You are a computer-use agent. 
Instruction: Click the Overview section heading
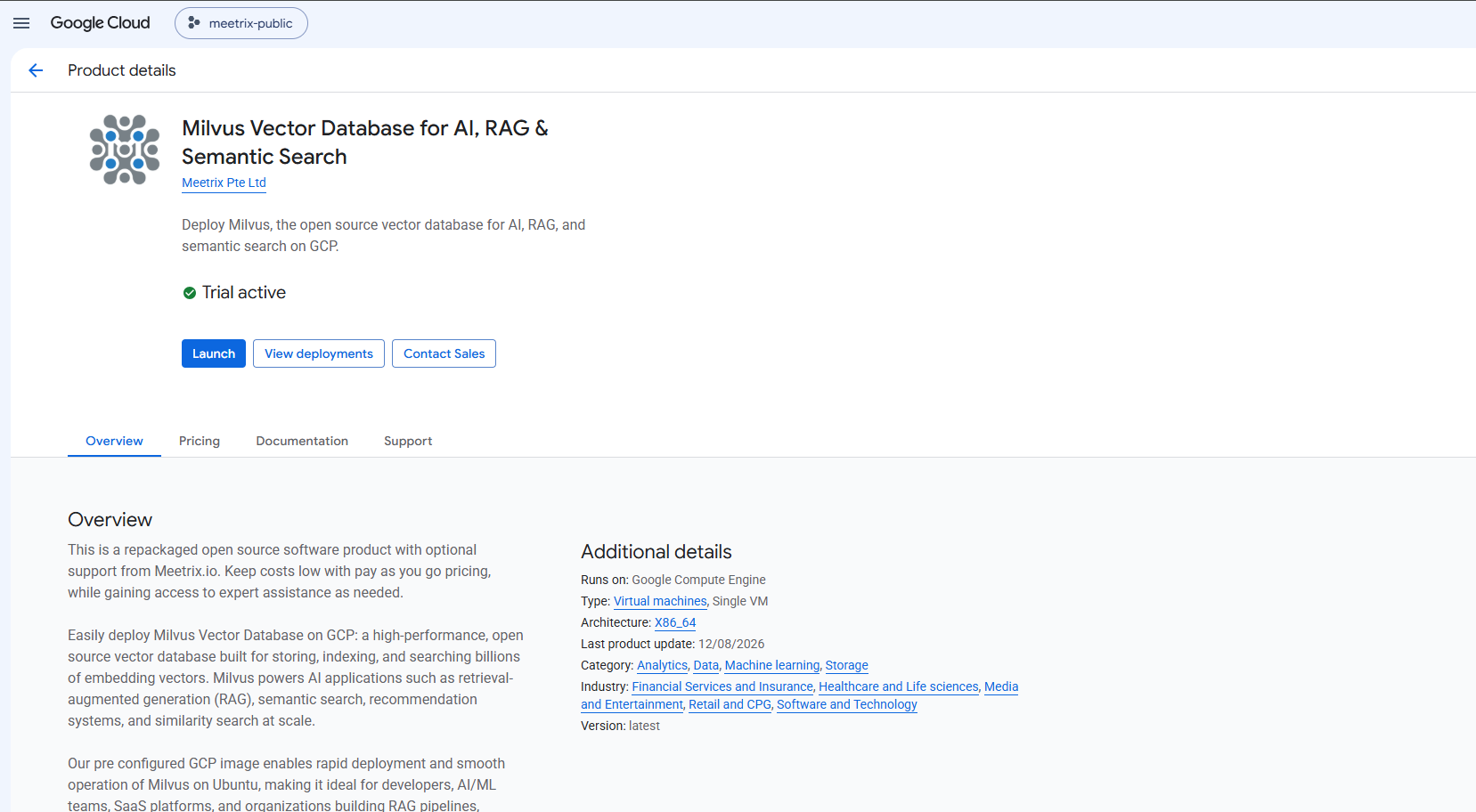coord(110,519)
